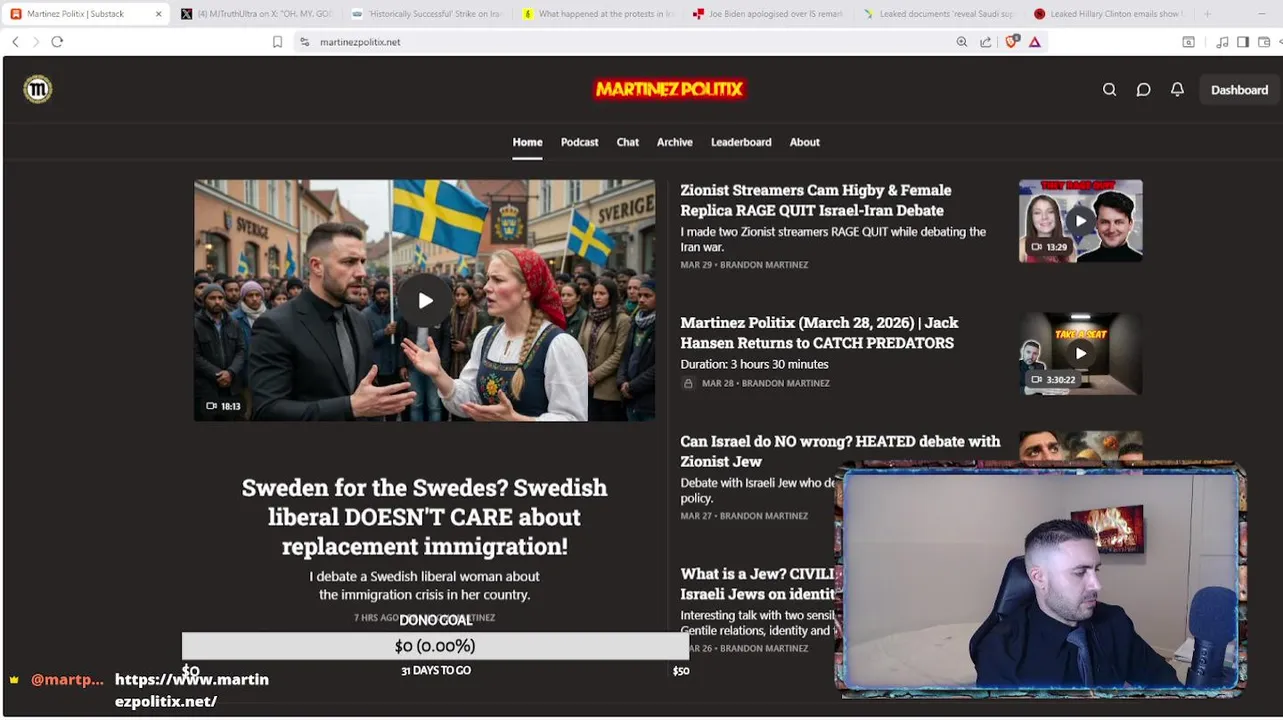Switch to Leaked Hillary Clinton emails tab
This screenshot has width=1283, height=720.
[1109, 14]
